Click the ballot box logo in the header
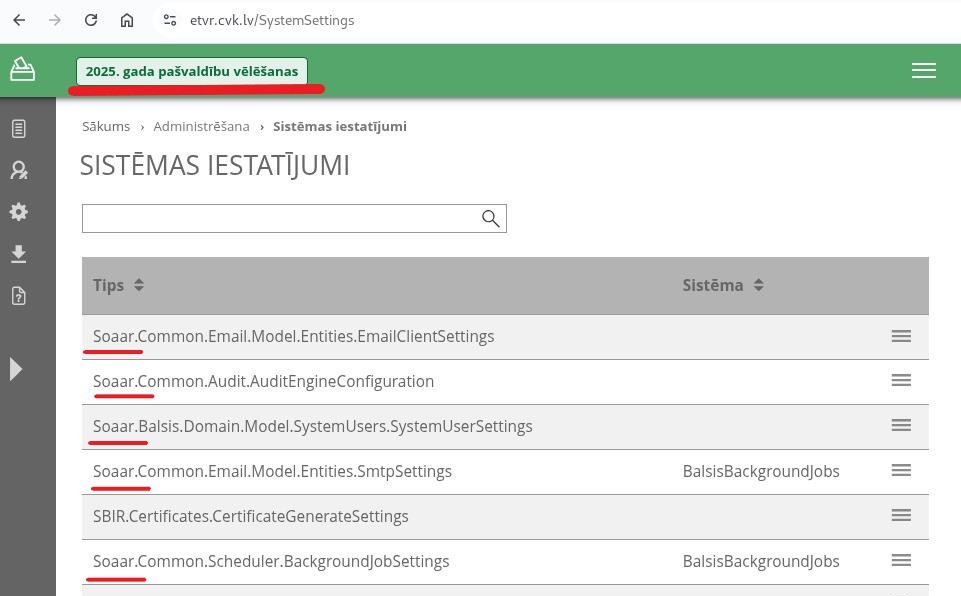The height and width of the screenshot is (596, 961). (x=22, y=69)
